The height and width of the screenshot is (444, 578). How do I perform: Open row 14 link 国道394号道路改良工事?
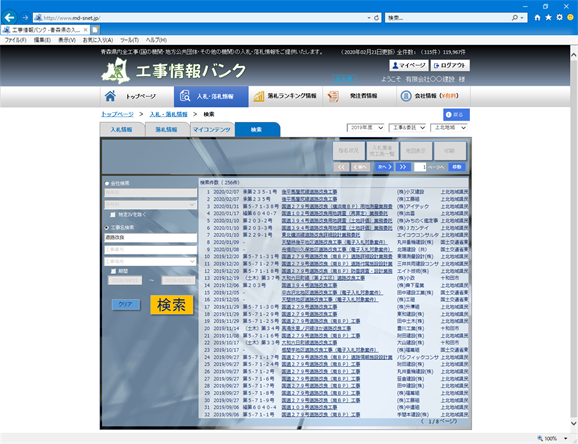pyautogui.click(x=309, y=285)
